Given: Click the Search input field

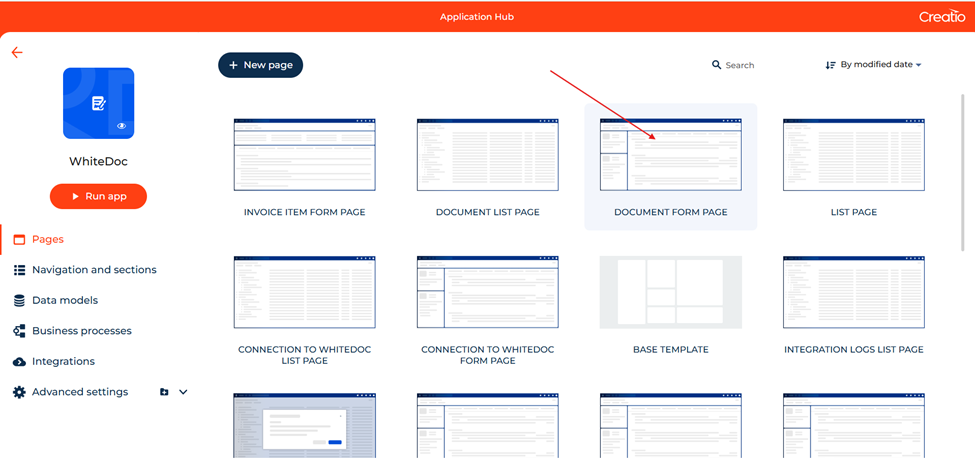Looking at the screenshot, I should 740,65.
